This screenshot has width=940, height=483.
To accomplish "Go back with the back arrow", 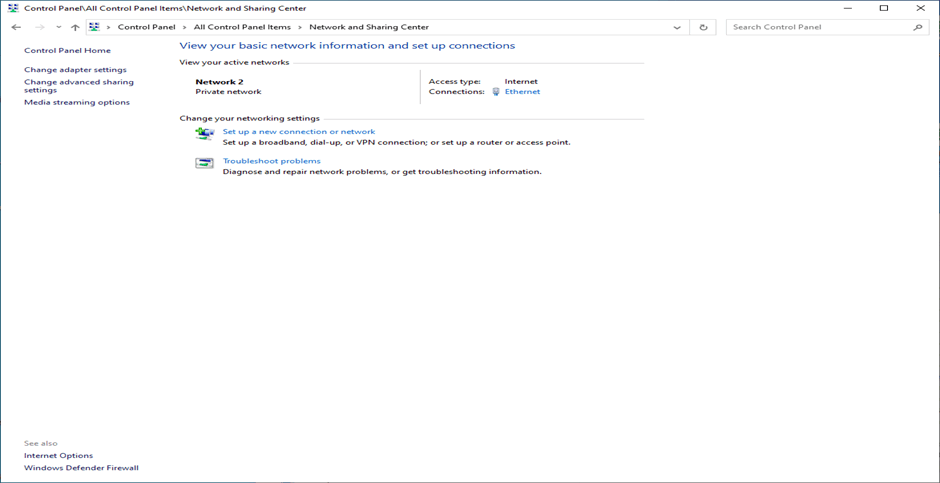I will click(16, 28).
